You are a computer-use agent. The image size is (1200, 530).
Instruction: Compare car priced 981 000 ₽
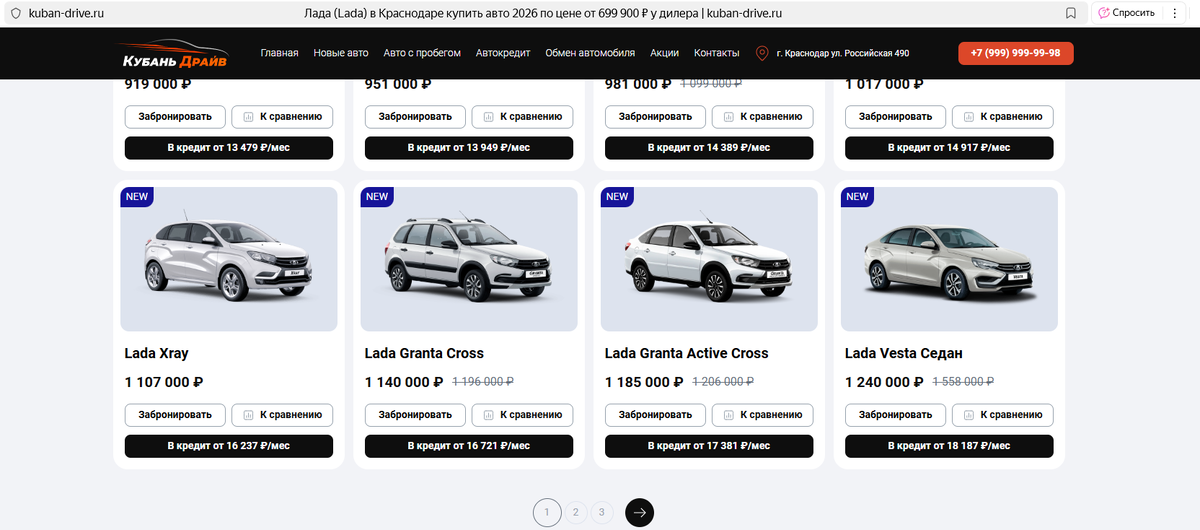pos(762,116)
